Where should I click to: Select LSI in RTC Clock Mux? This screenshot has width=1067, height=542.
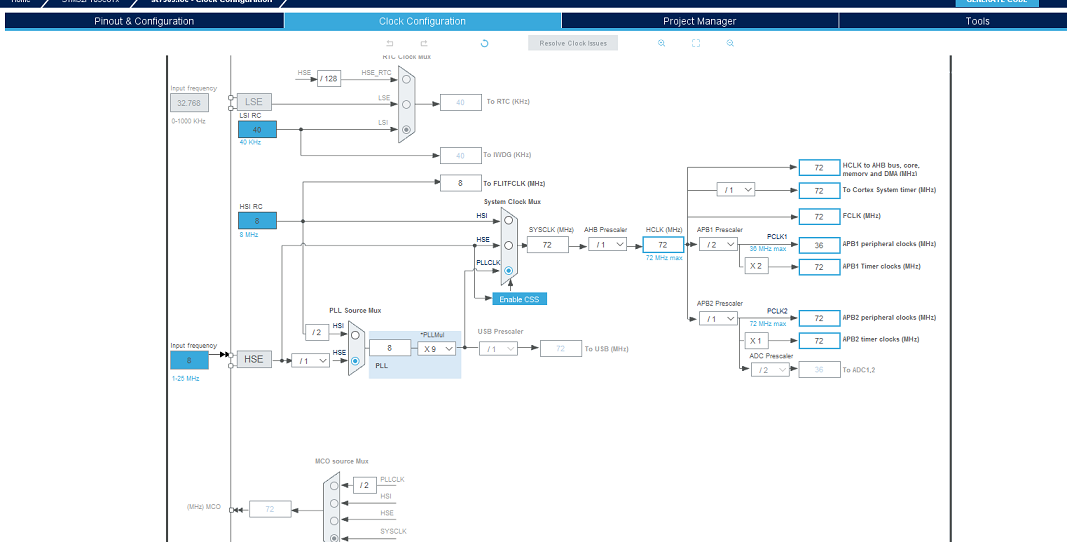tap(406, 129)
